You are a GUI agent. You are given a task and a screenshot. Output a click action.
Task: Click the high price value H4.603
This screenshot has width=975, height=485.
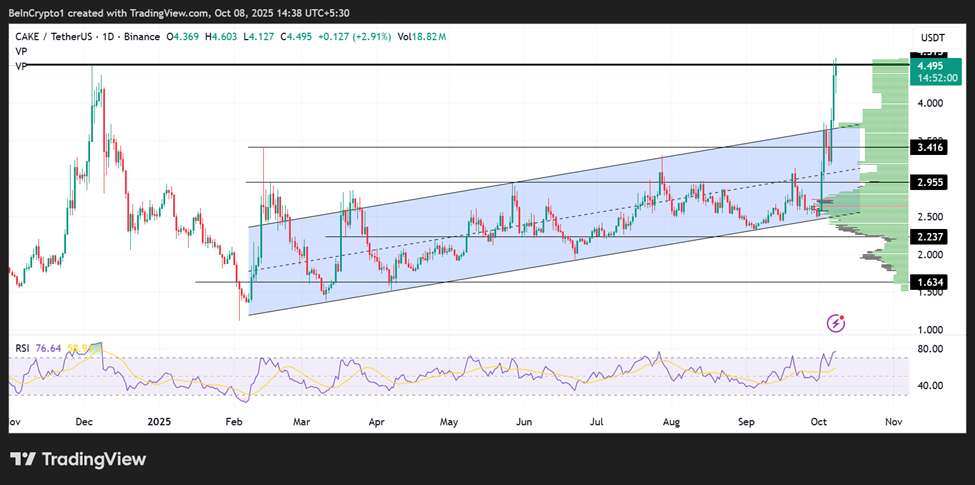220,37
